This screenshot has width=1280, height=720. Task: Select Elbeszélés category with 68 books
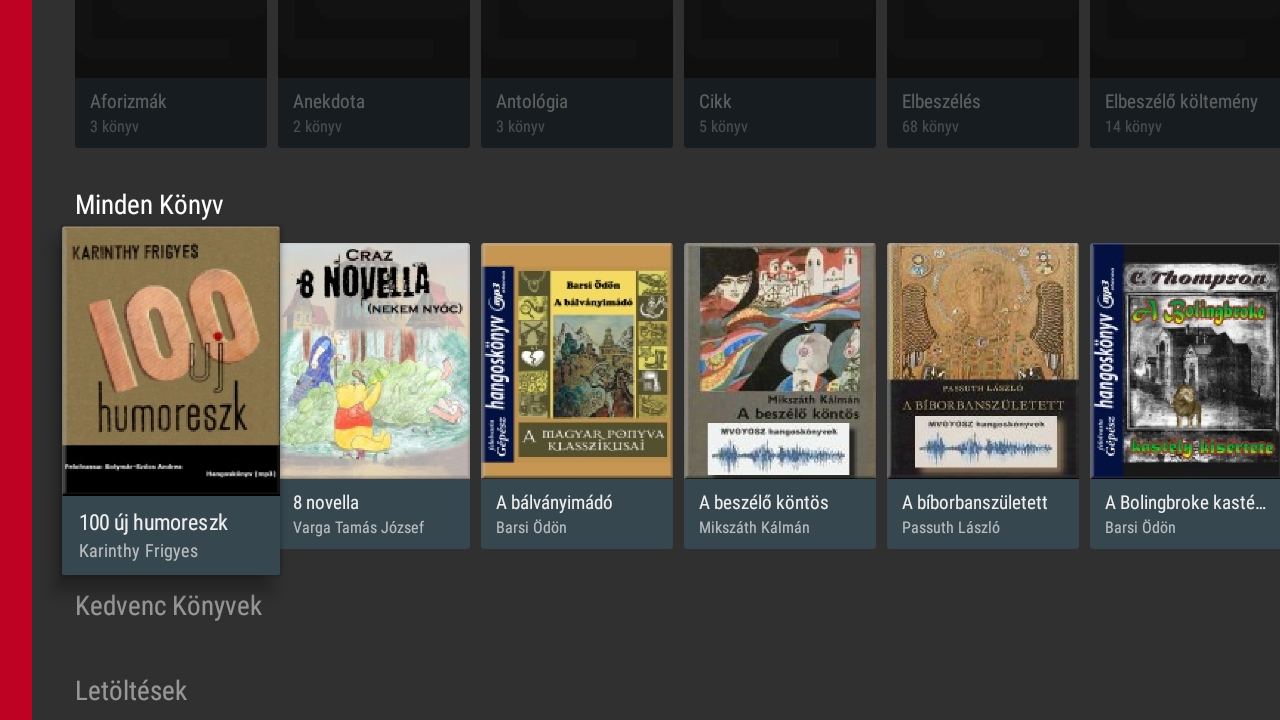click(983, 74)
